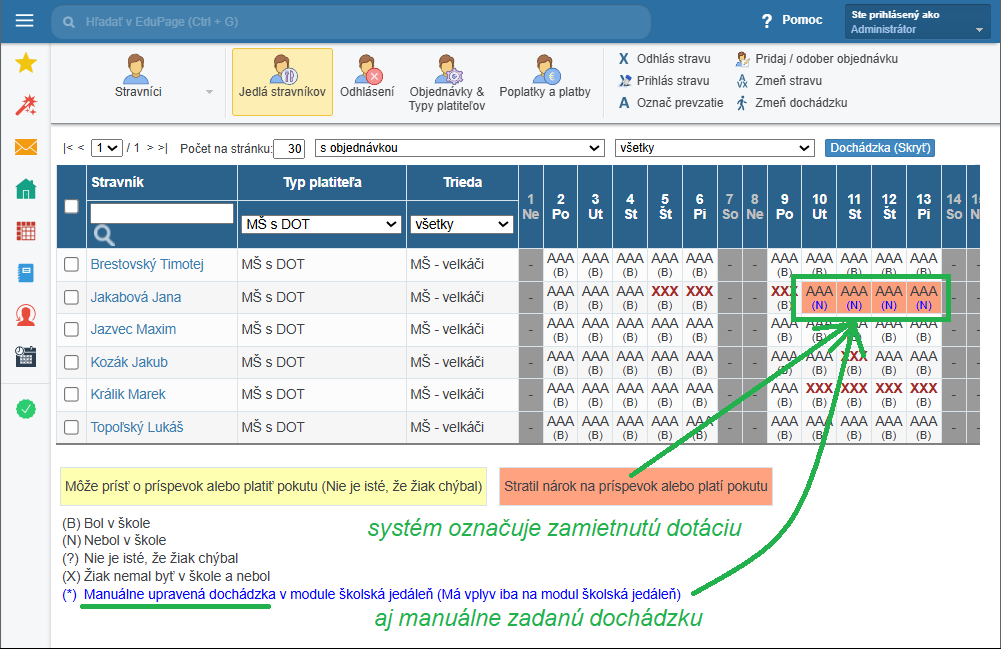Click the green home icon in sidebar
The image size is (1001, 649).
coord(26,189)
